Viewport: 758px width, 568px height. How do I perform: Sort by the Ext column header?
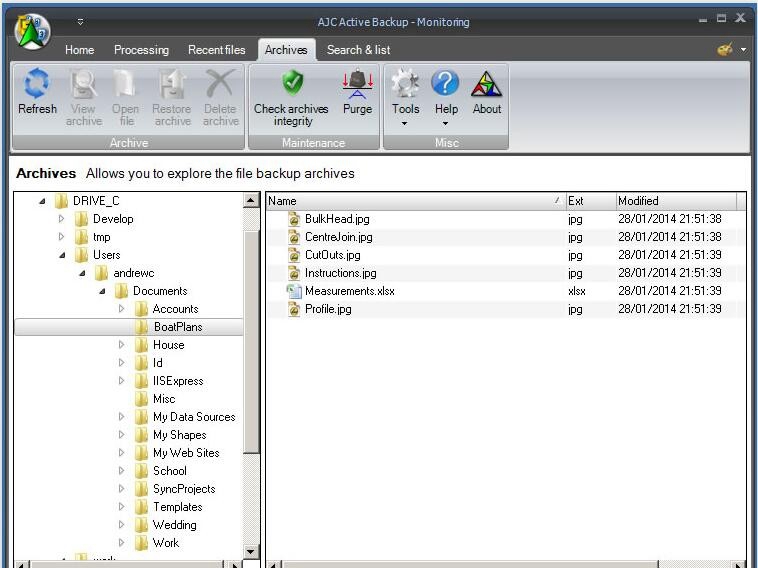(x=591, y=201)
